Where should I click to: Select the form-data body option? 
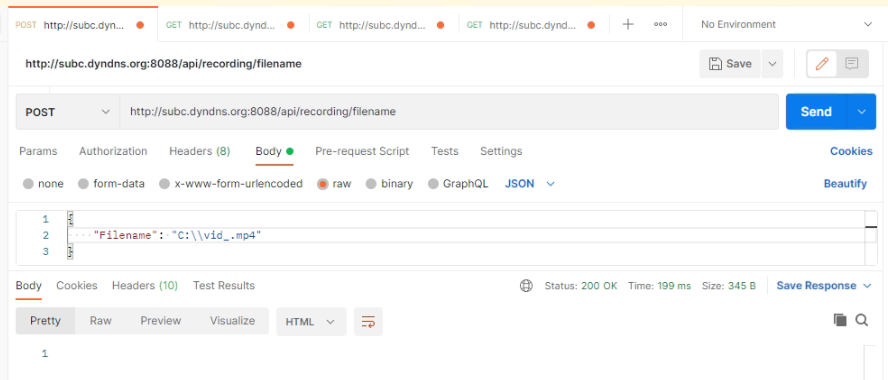pyautogui.click(x=112, y=183)
